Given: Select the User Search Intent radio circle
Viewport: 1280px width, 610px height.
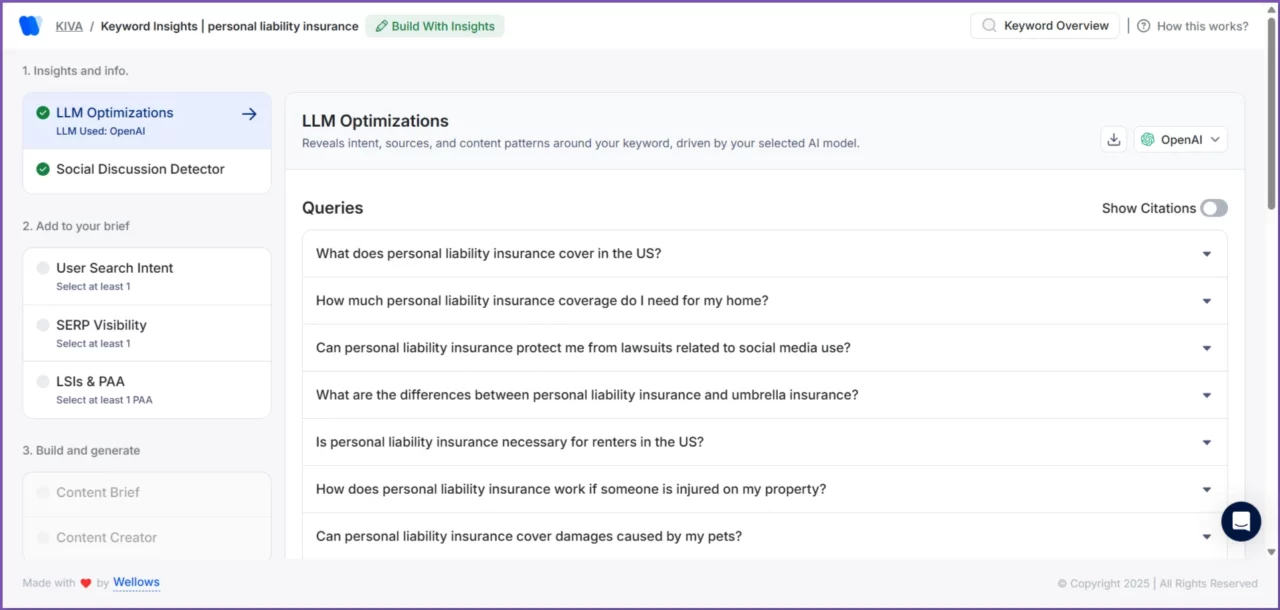Looking at the screenshot, I should pos(43,268).
